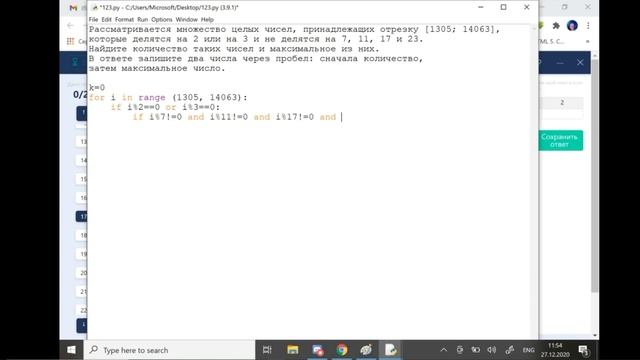Click the for loop line in the editor
The image size is (640, 360).
coord(168,98)
